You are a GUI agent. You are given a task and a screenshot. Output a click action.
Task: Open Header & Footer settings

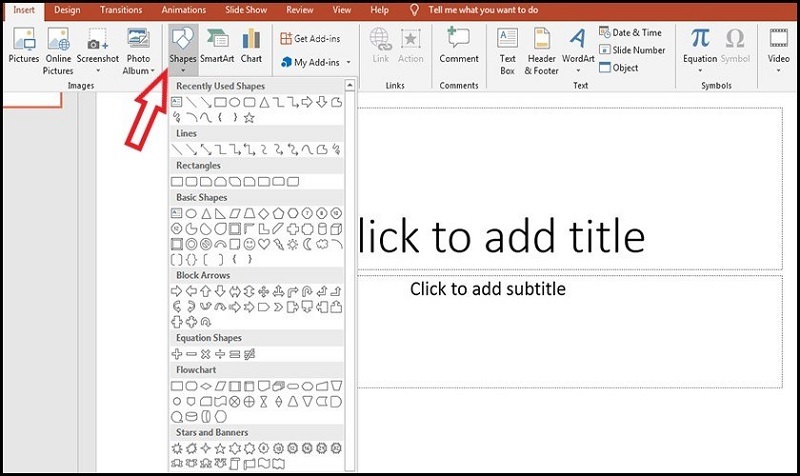pyautogui.click(x=542, y=48)
